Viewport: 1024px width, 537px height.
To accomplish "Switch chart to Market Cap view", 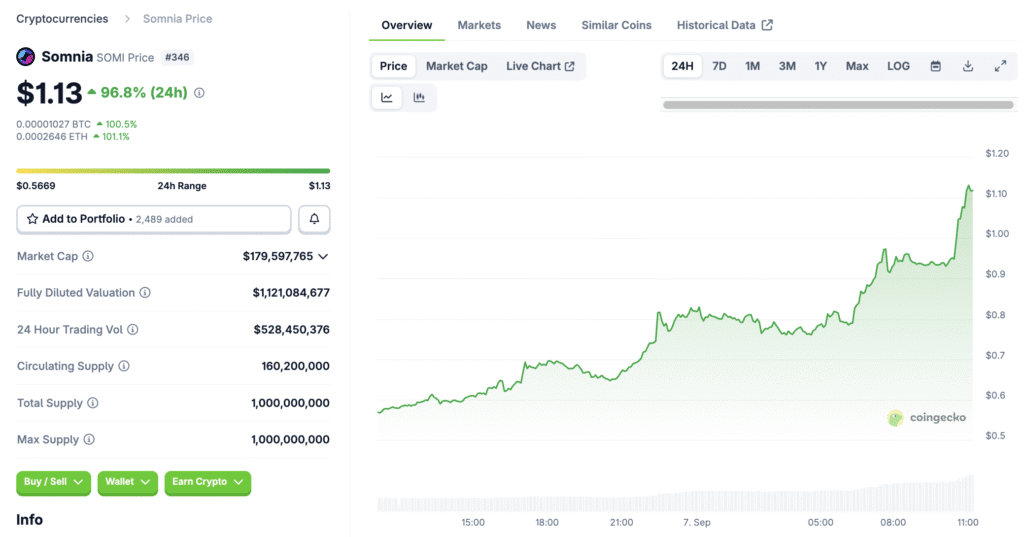I will [456, 66].
